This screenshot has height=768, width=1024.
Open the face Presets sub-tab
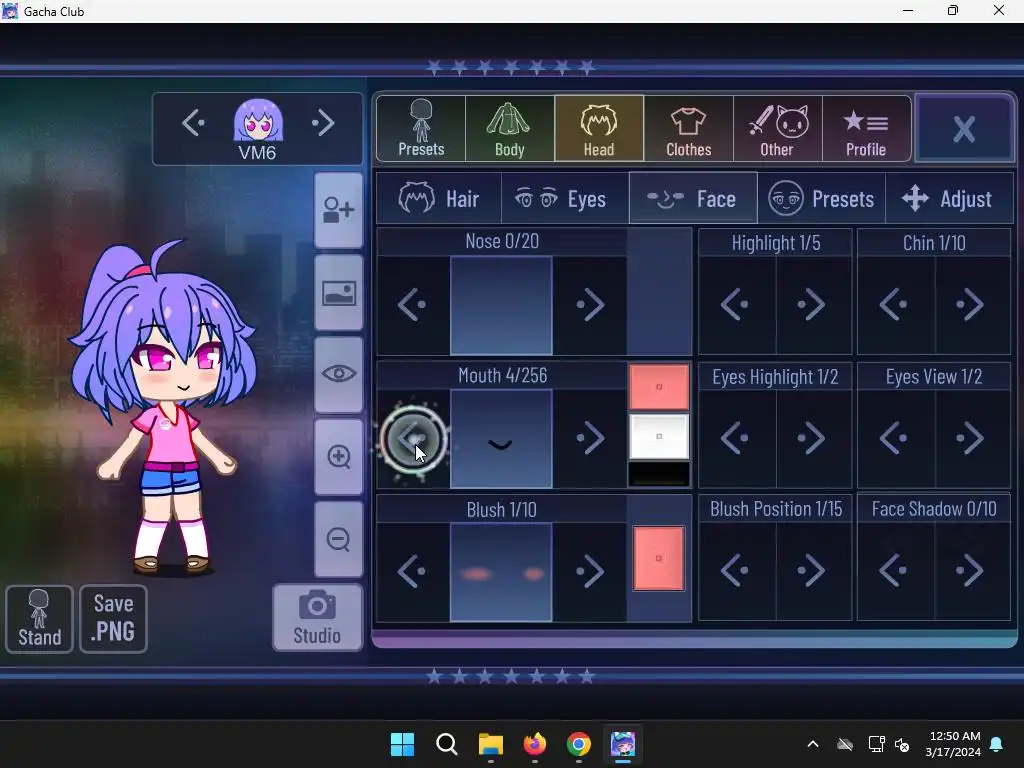(x=822, y=199)
